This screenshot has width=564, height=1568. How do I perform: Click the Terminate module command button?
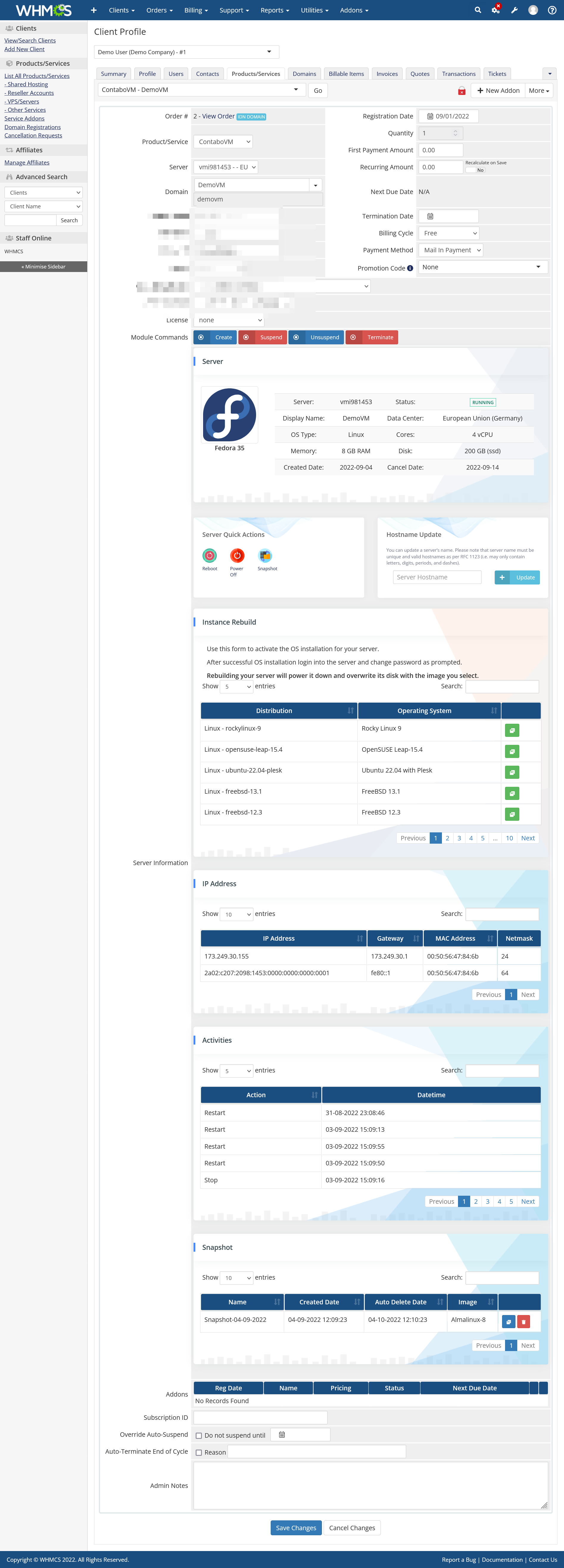(x=372, y=337)
